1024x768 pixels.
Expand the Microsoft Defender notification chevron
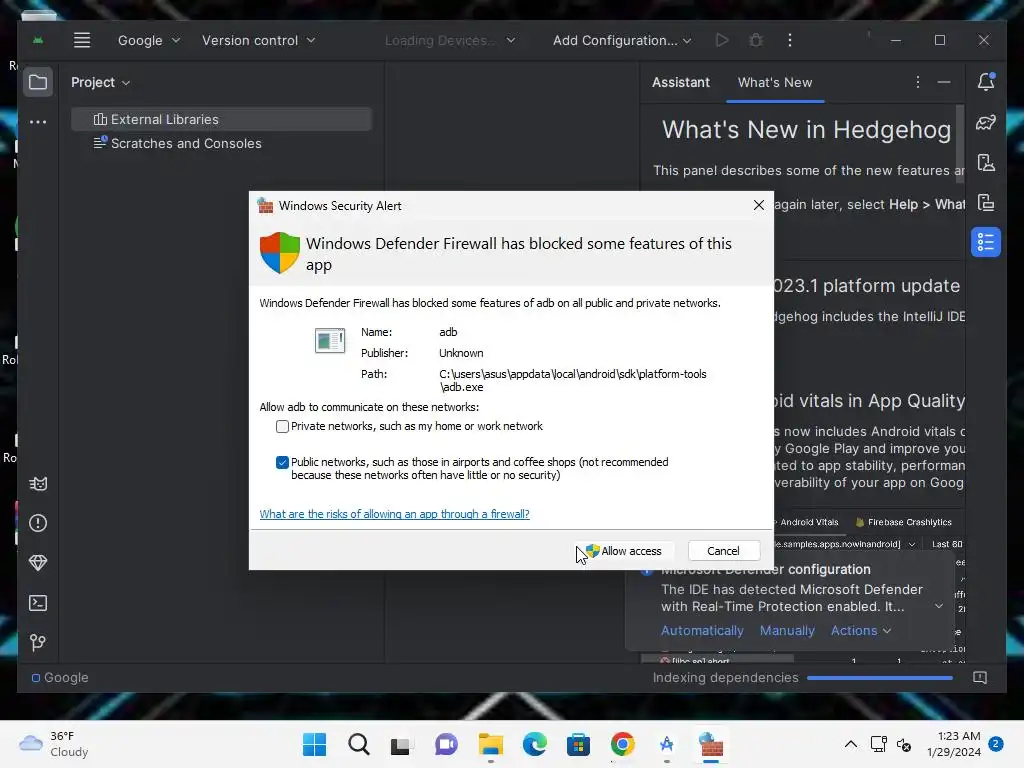[x=938, y=606]
